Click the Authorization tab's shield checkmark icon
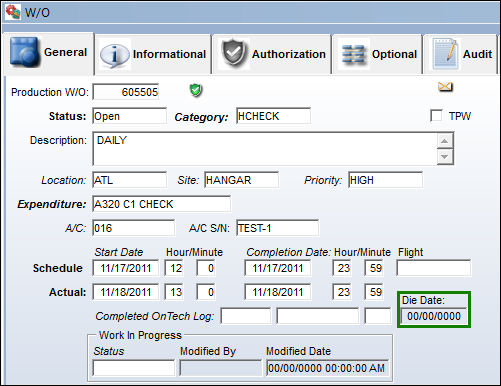This screenshot has width=501, height=386. click(234, 53)
